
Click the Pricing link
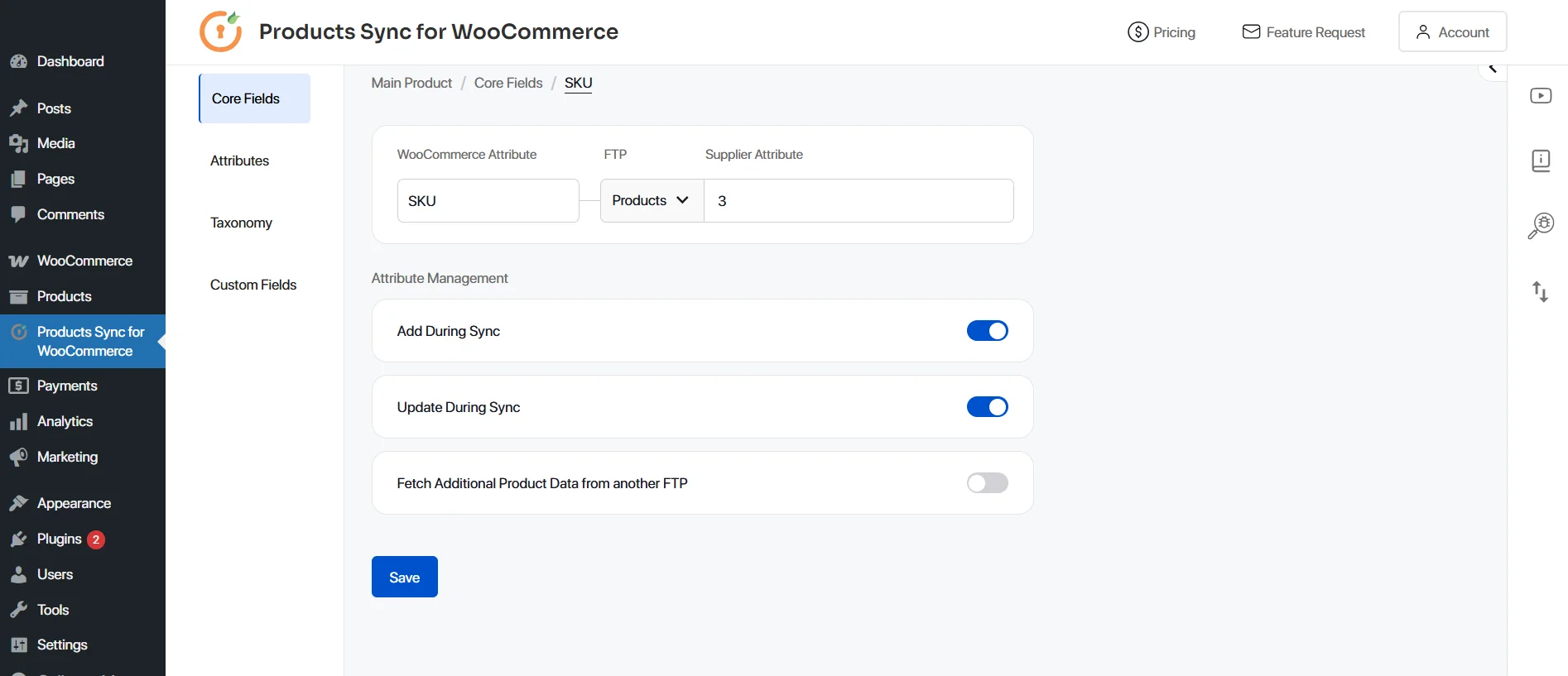(1162, 32)
